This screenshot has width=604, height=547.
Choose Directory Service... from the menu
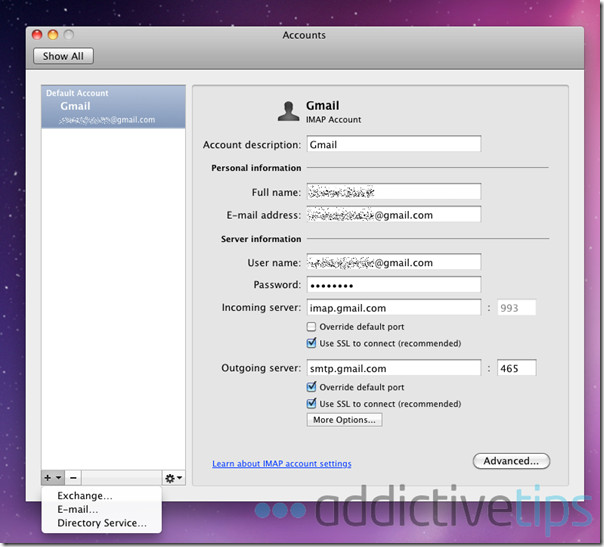[102, 523]
